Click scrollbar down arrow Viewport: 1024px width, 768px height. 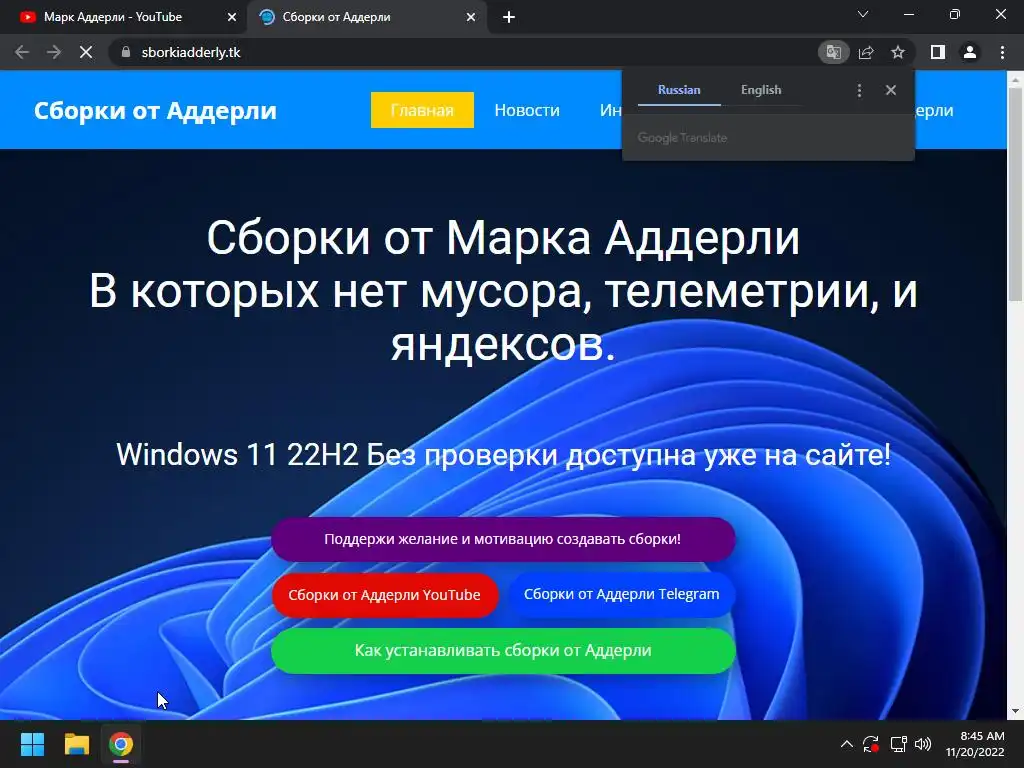(x=1015, y=711)
